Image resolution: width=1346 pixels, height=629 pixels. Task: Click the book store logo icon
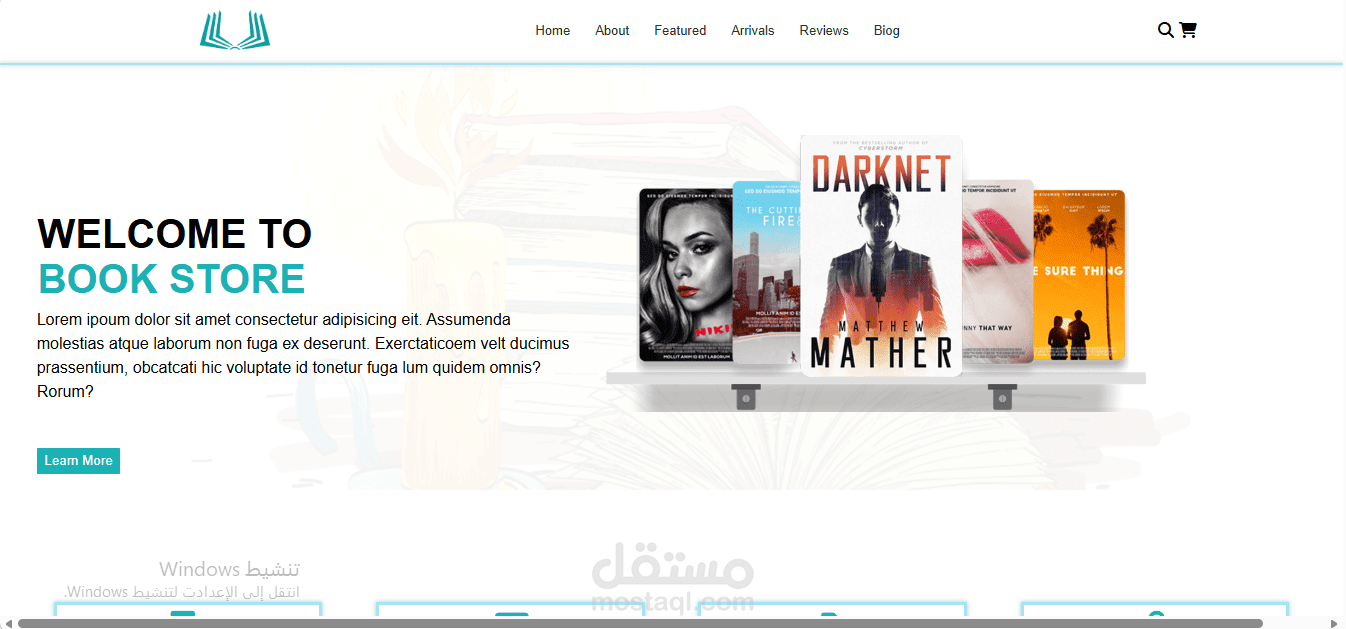[x=235, y=30]
